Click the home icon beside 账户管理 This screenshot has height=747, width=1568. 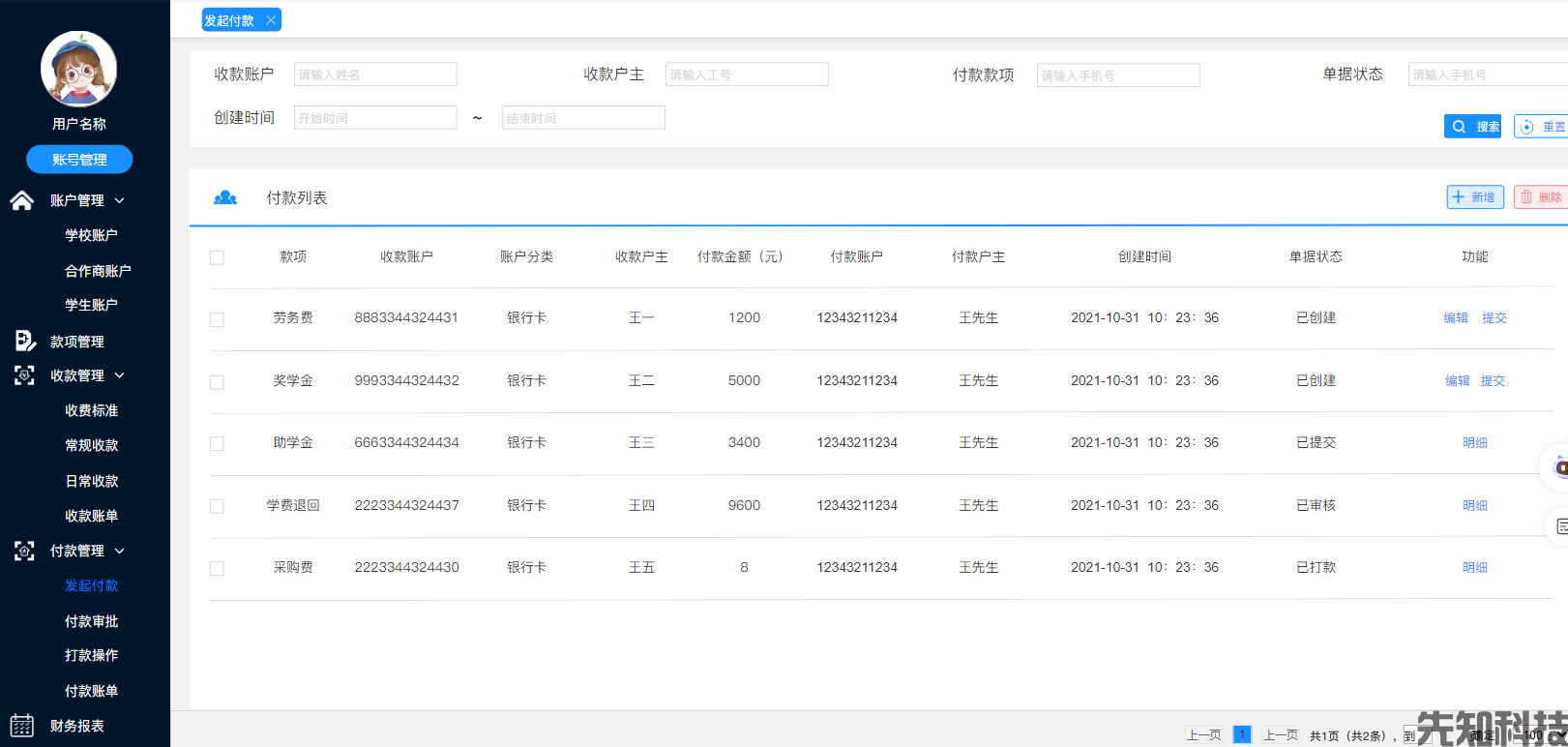tap(22, 200)
